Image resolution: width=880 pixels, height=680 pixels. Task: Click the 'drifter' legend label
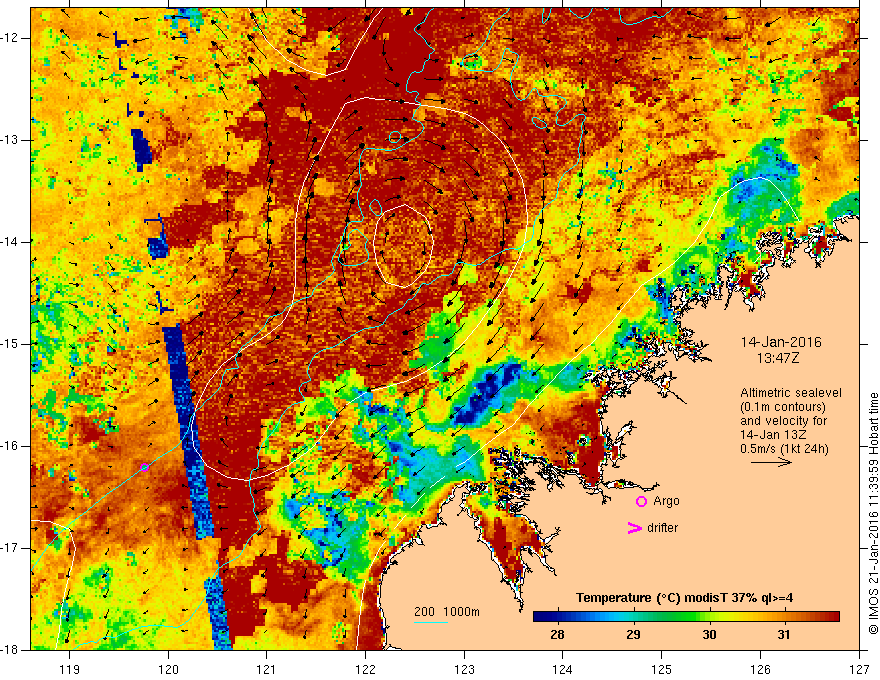tap(662, 528)
